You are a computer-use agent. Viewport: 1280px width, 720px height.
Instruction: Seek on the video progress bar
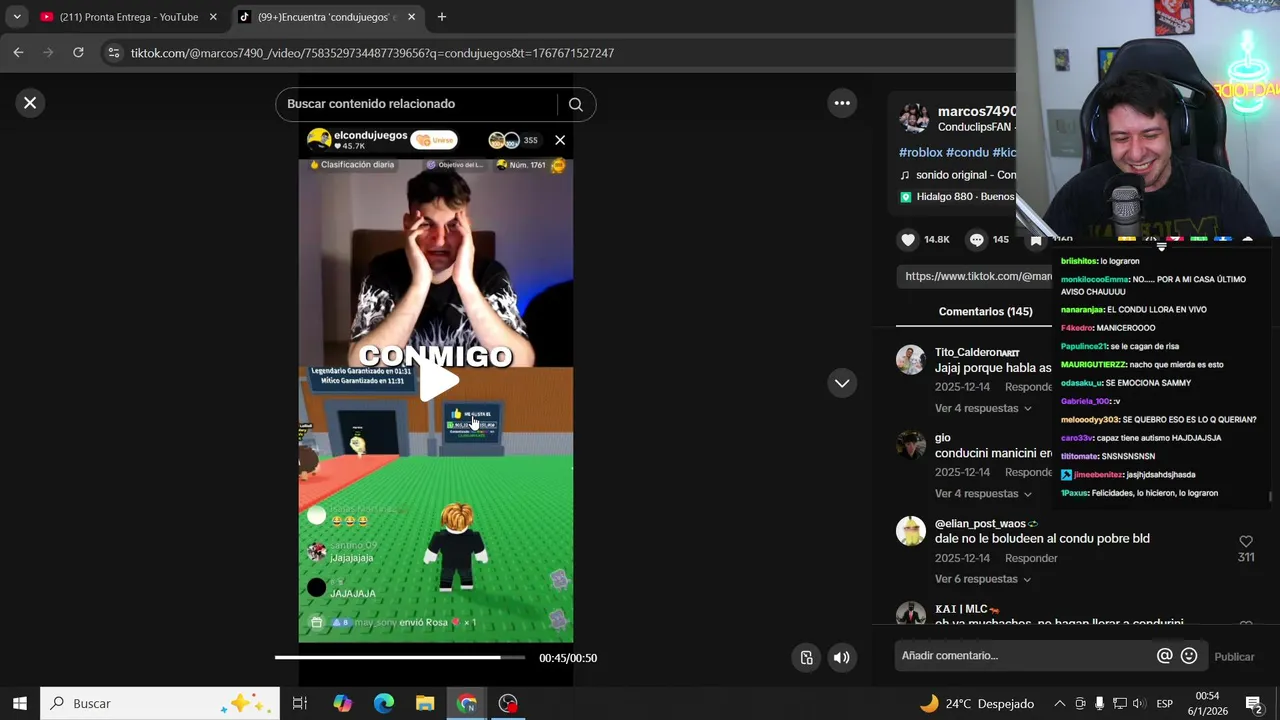(x=400, y=657)
